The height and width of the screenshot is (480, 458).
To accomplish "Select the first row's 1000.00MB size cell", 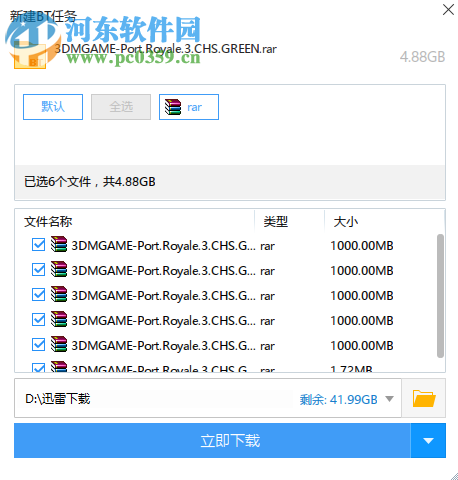I will pyautogui.click(x=362, y=246).
